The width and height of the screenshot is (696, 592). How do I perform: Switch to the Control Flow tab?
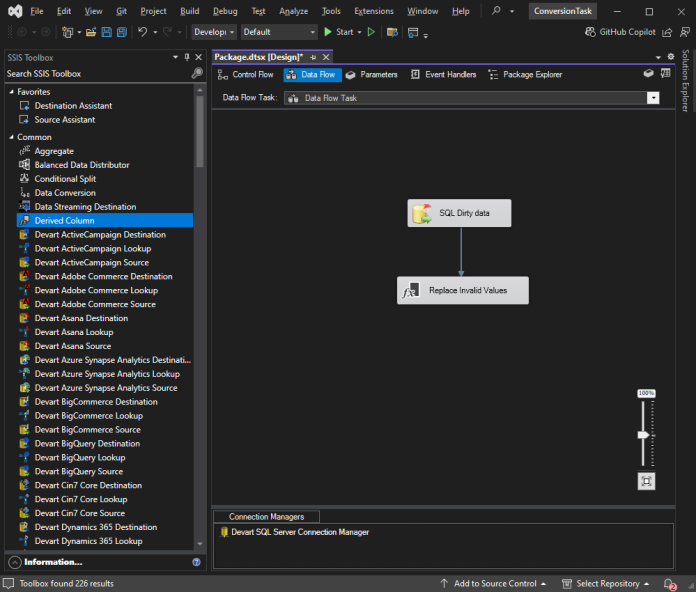(245, 75)
